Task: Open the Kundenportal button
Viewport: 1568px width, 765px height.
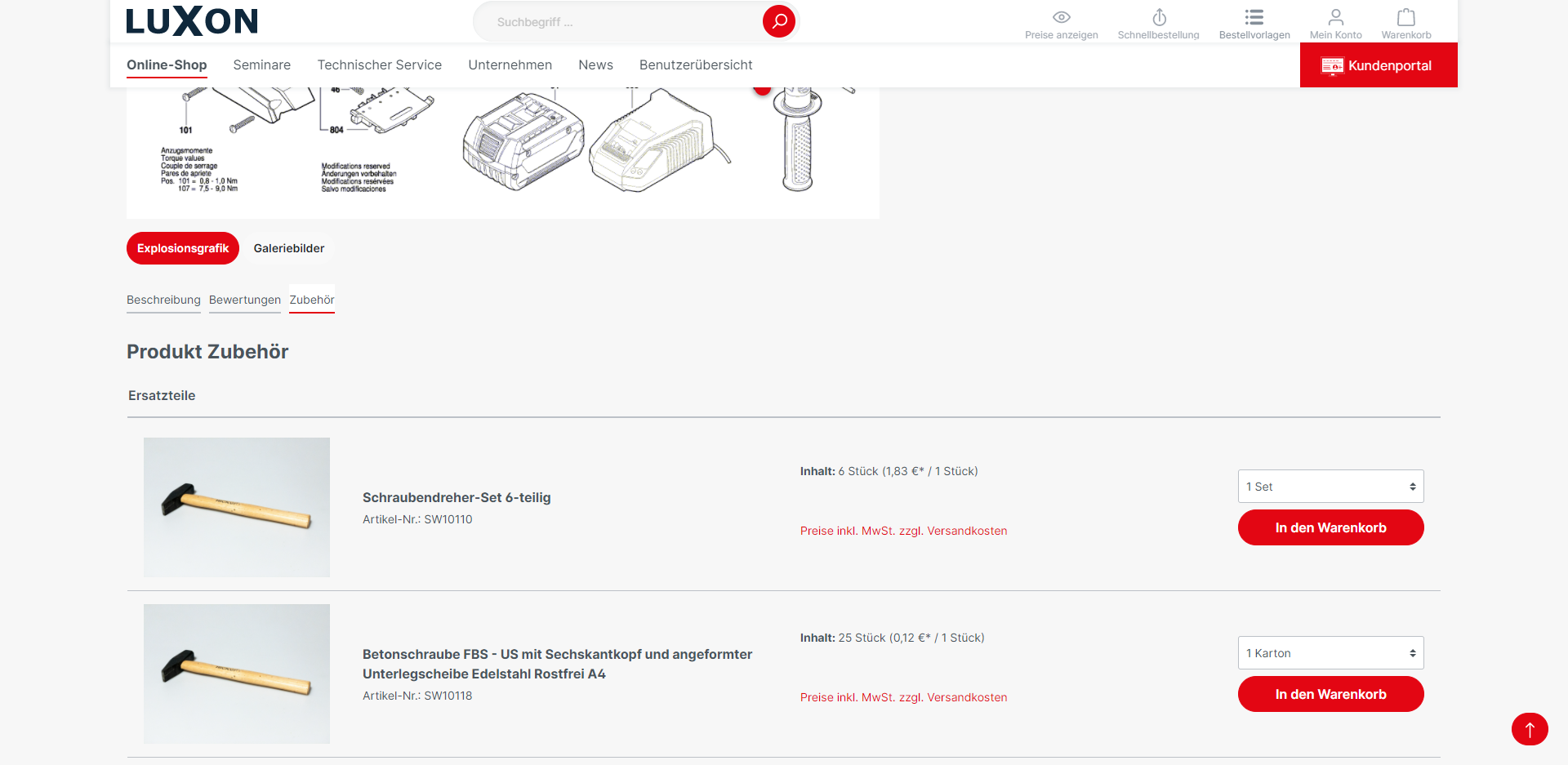Action: pyautogui.click(x=1378, y=65)
